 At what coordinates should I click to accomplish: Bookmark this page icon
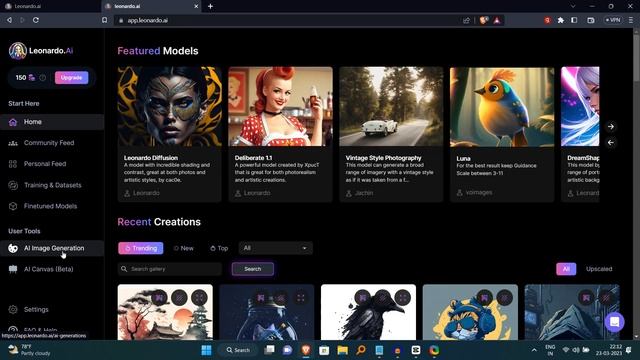tap(104, 20)
